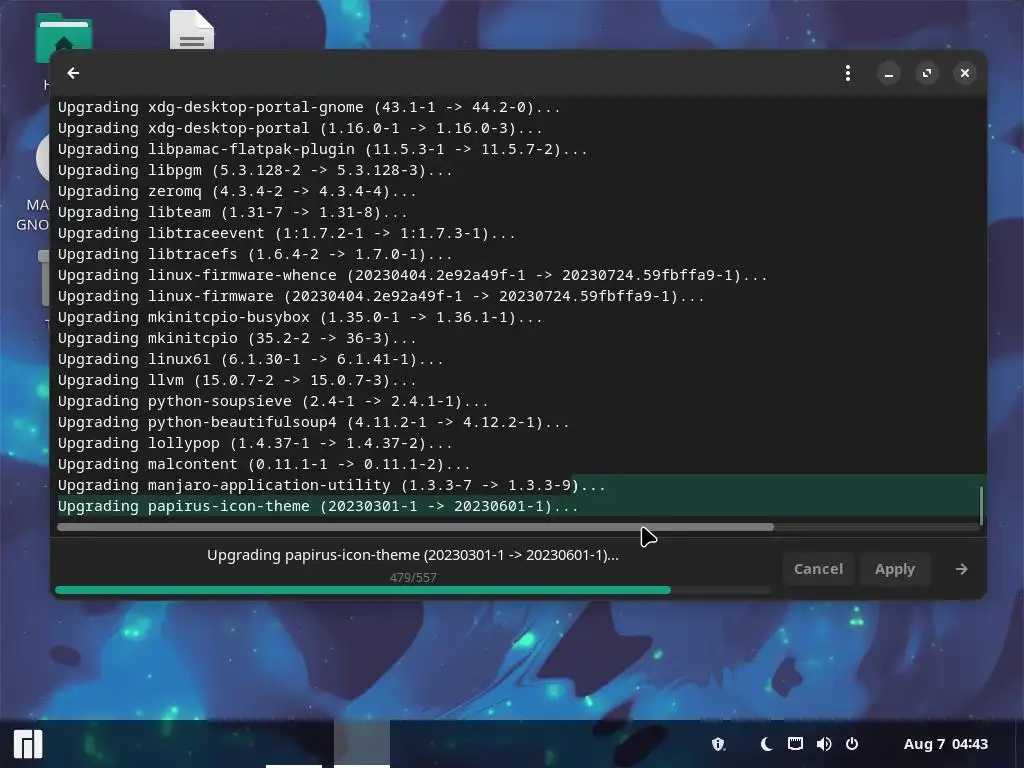Toggle the night mode moon icon
Image resolution: width=1024 pixels, height=768 pixels.
767,744
